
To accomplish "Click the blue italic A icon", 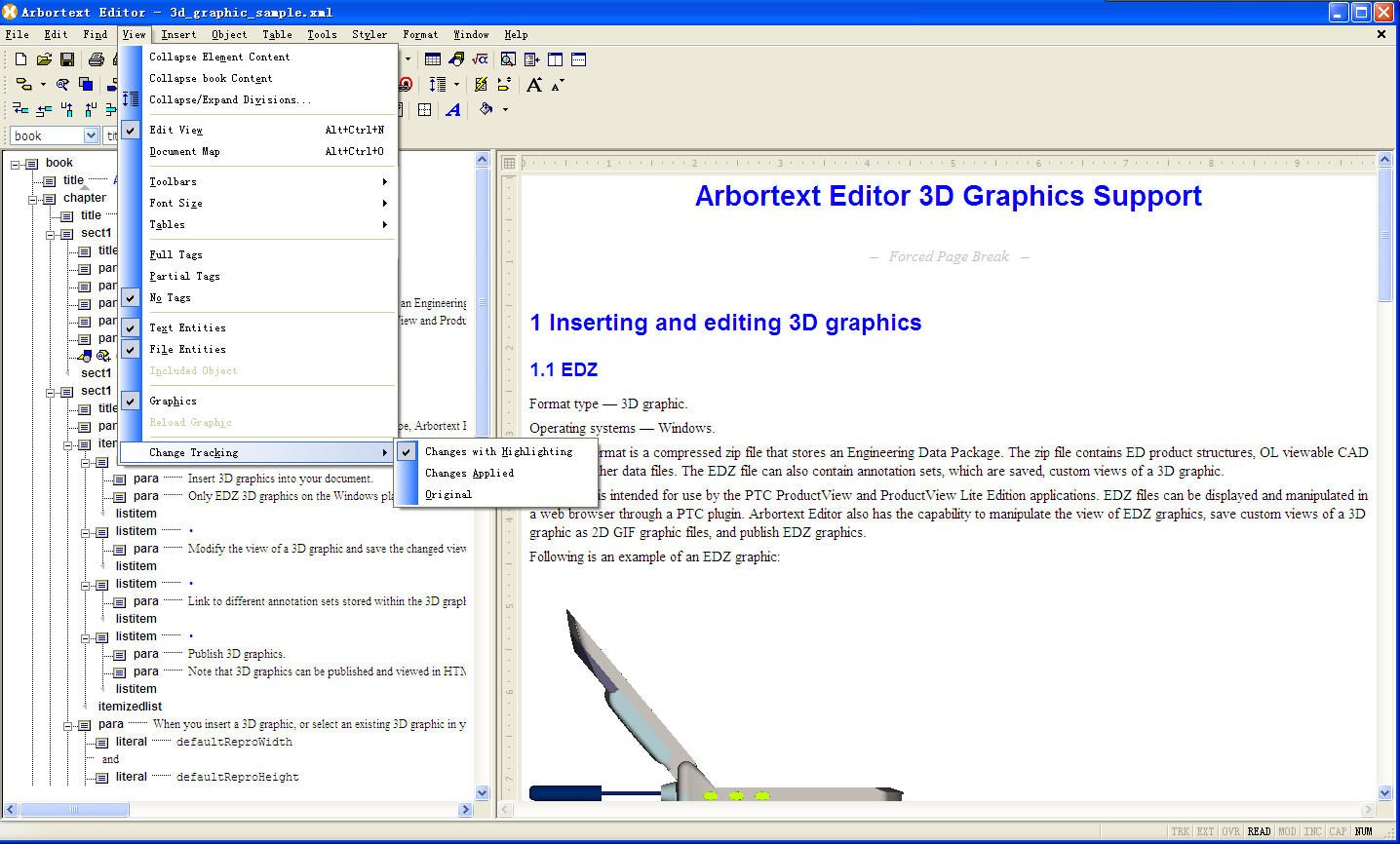I will [x=453, y=110].
